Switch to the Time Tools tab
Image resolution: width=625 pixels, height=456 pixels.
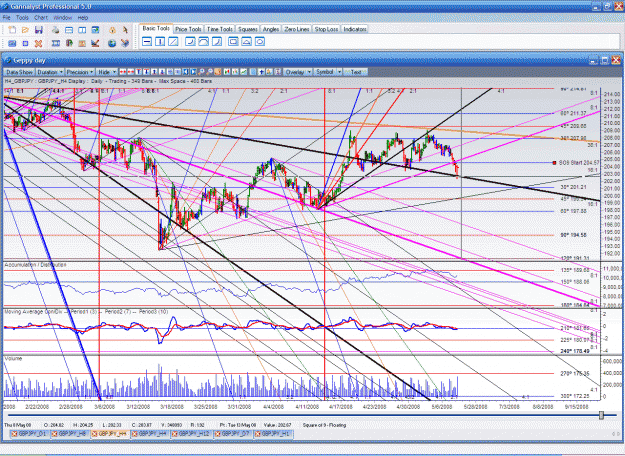[x=220, y=29]
